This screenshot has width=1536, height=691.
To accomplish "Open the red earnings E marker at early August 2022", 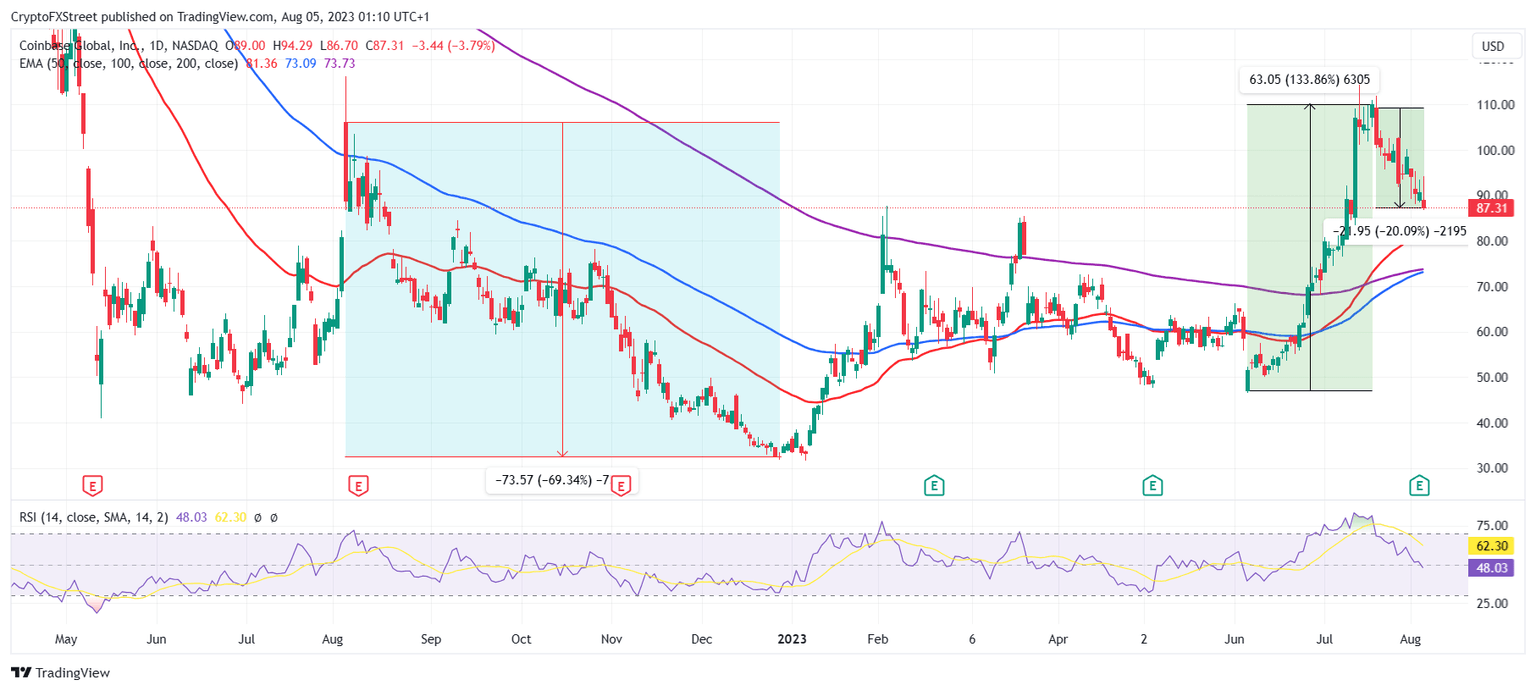I will coord(357,486).
